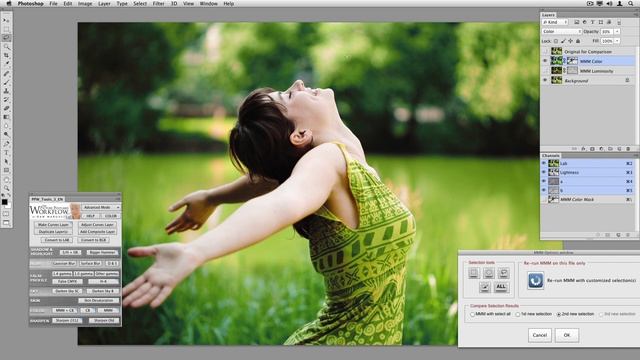Click the Surface Blur button

pyautogui.click(x=90, y=264)
